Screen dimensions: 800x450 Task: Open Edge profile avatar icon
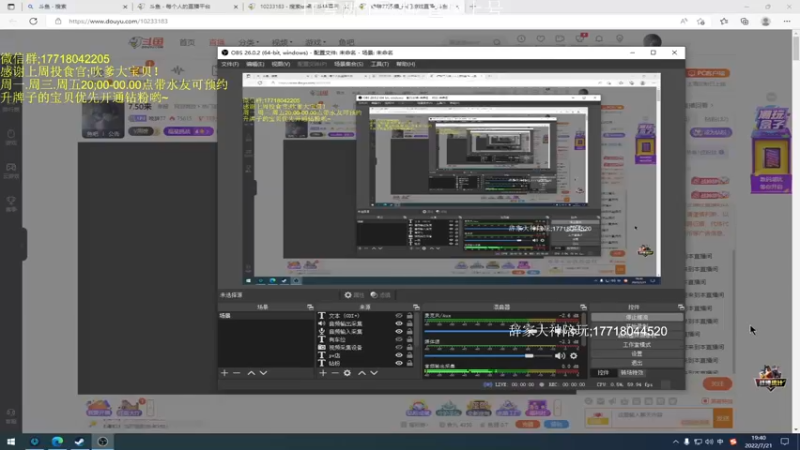pos(765,21)
